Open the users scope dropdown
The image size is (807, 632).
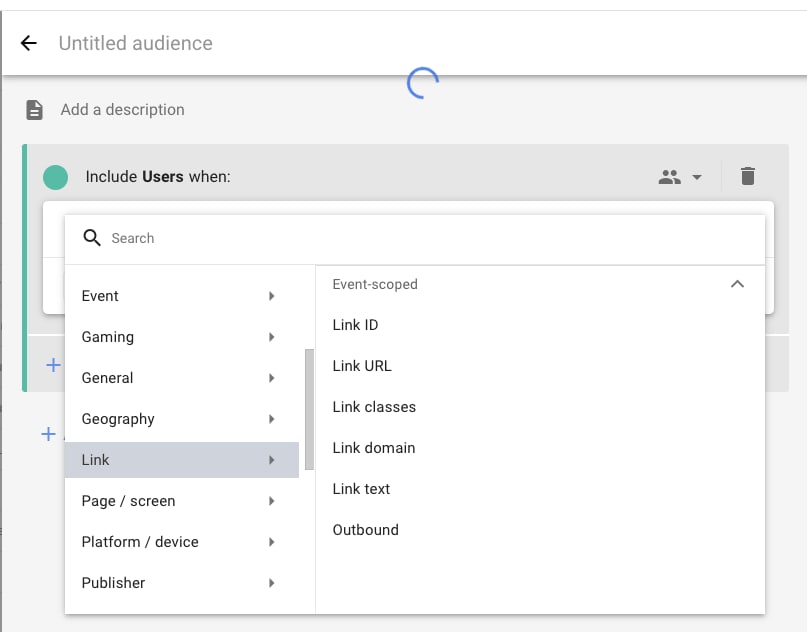coord(680,177)
